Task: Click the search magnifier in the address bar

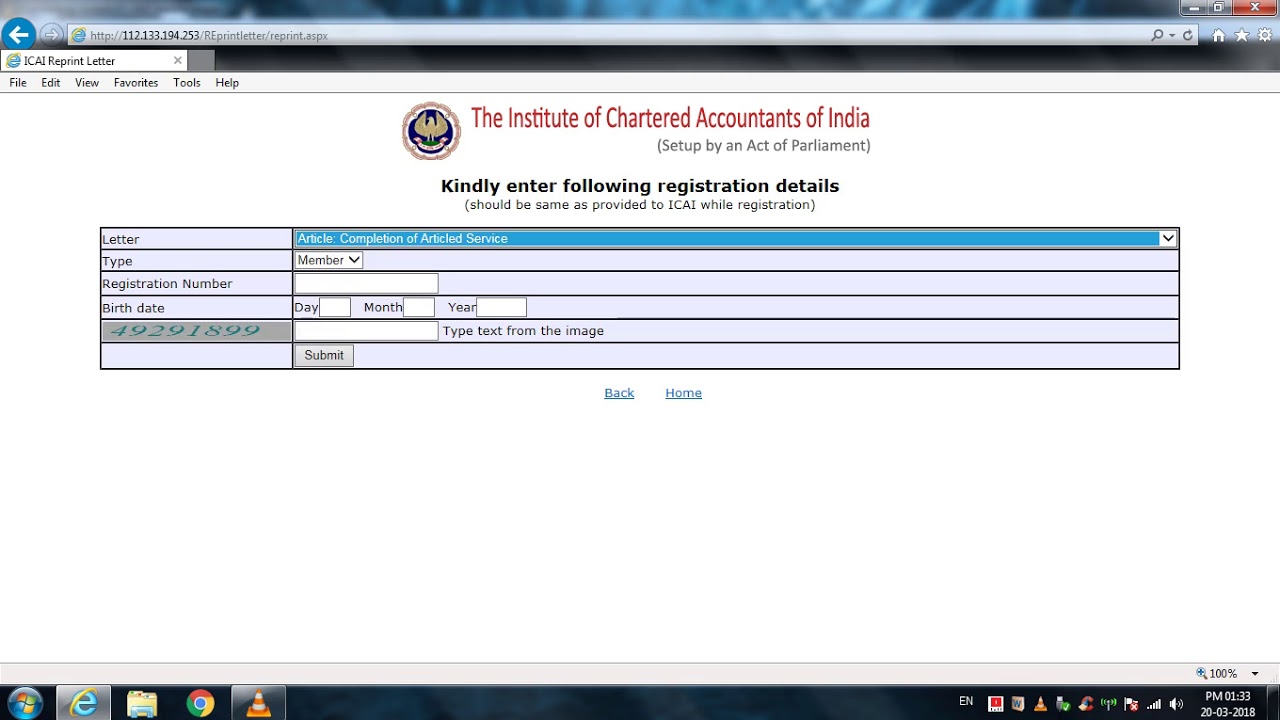Action: (x=1157, y=35)
